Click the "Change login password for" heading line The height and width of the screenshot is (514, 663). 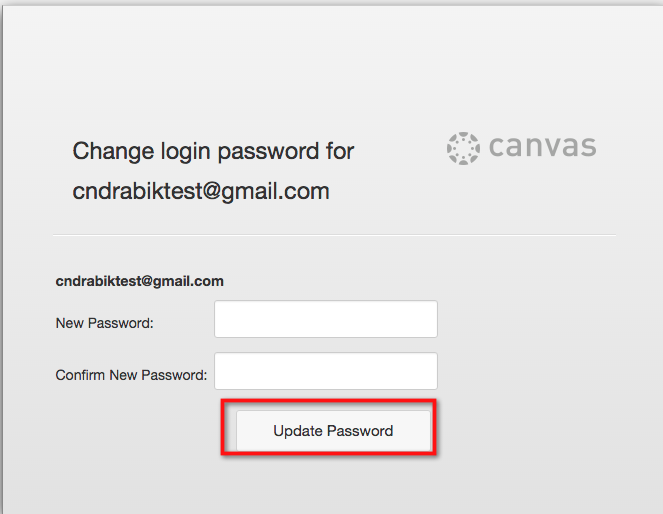213,152
